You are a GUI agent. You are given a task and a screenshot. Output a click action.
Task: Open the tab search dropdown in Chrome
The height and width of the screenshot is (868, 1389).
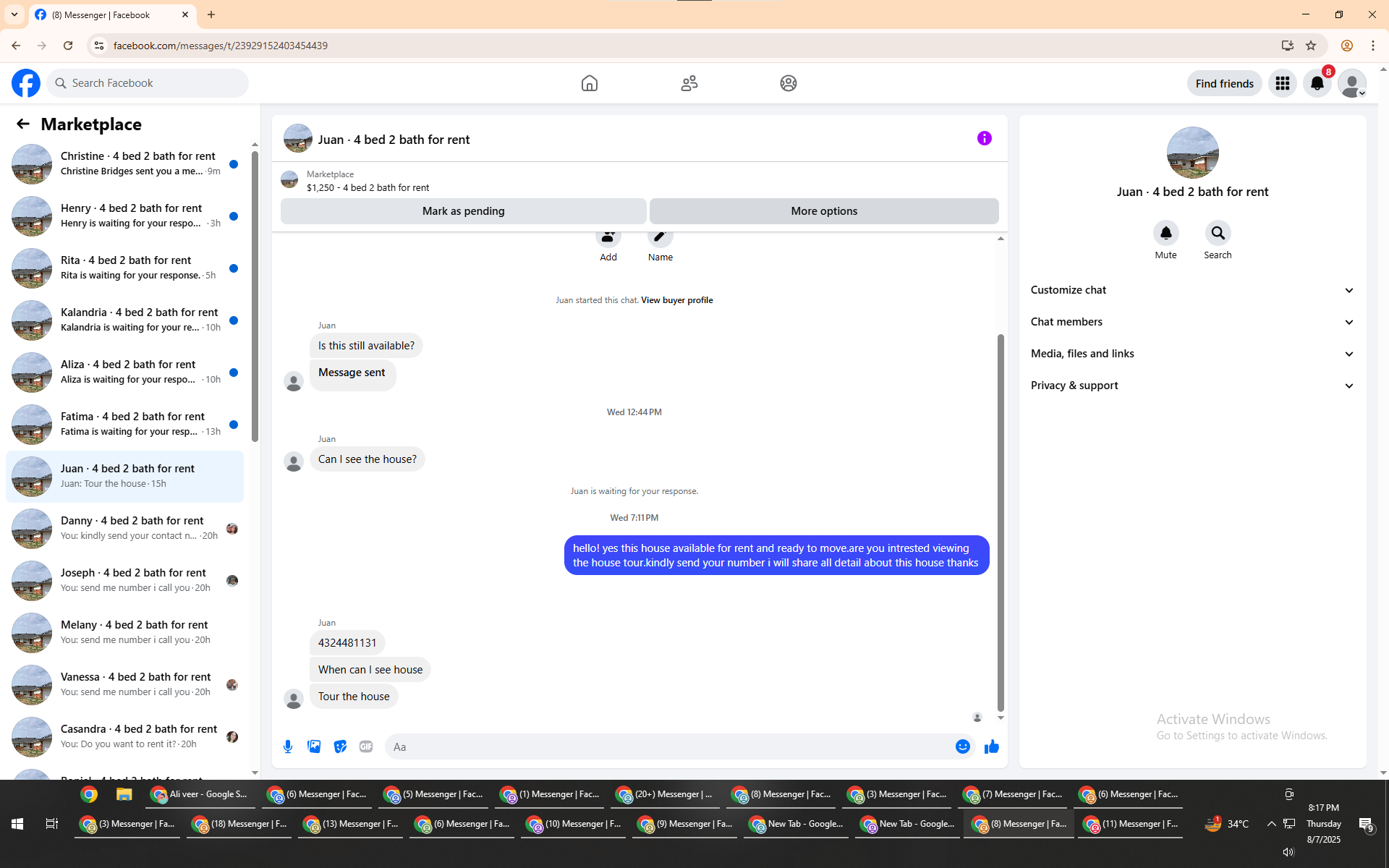coord(14,14)
